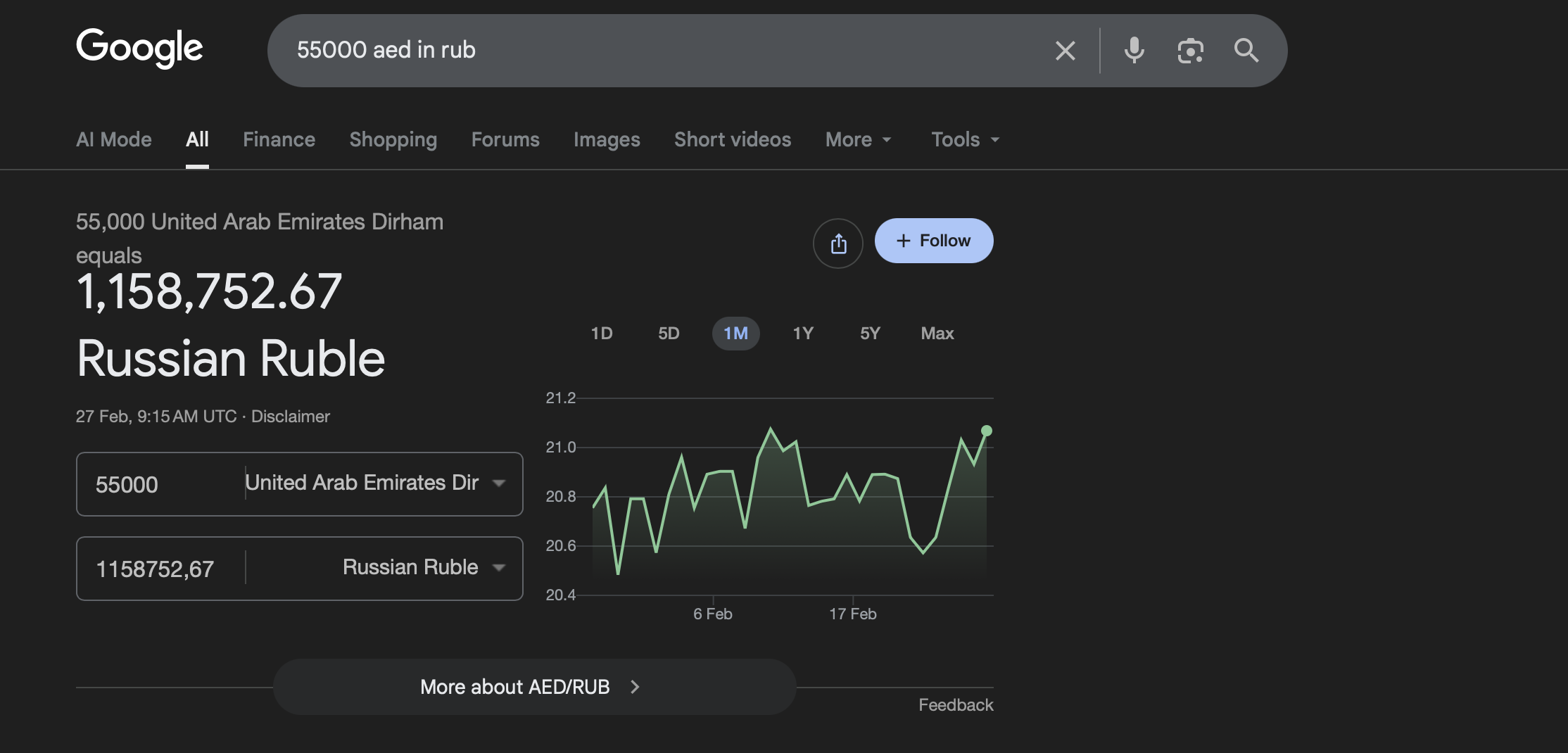Screen dimensions: 1568x753
Task: Expand the More search menu
Action: pos(858,139)
